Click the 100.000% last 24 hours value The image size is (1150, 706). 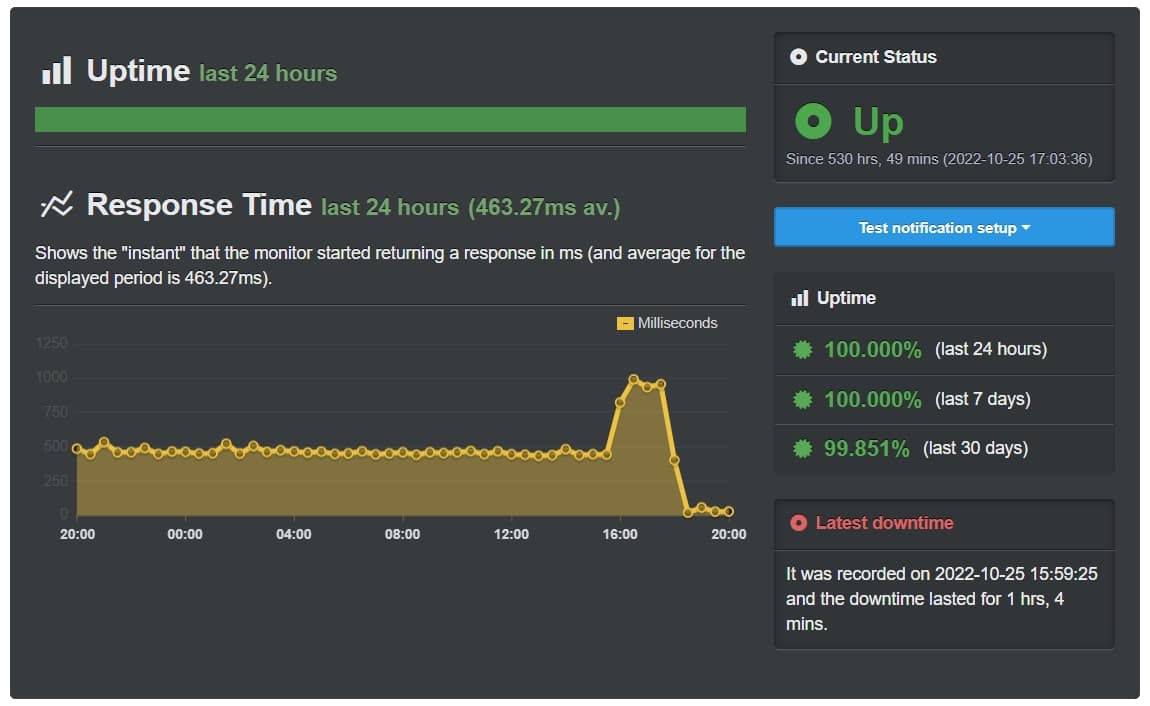[872, 350]
